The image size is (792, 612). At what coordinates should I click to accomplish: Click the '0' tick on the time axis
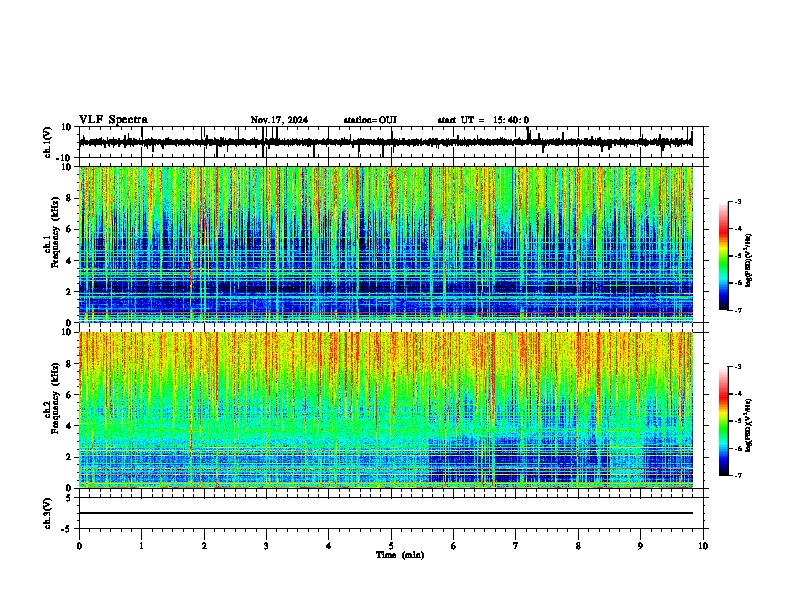[x=79, y=546]
